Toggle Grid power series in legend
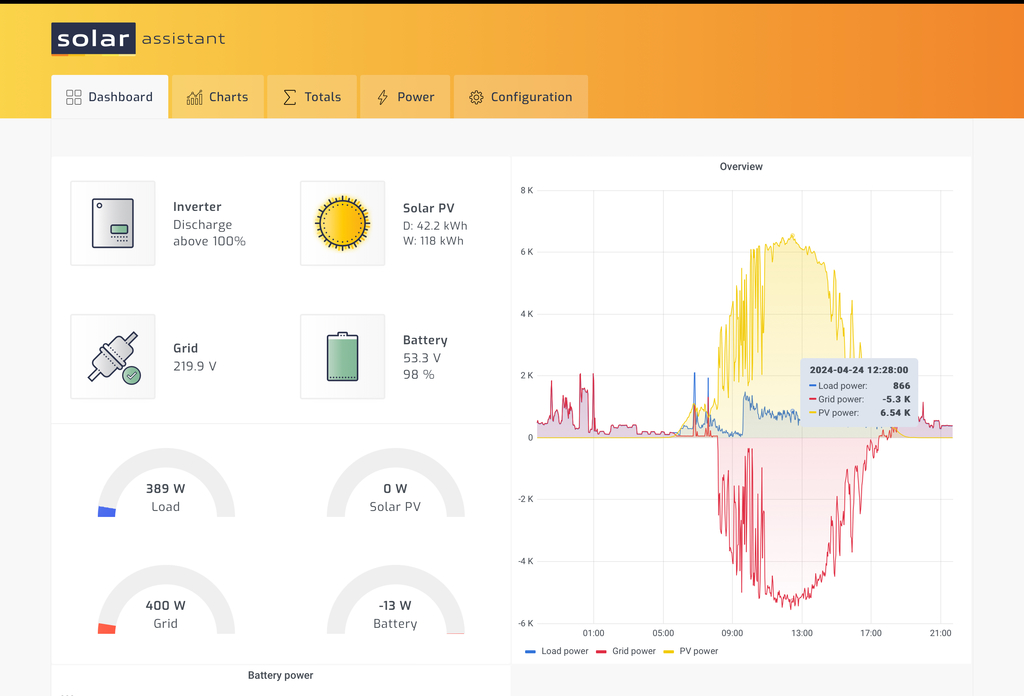The height and width of the screenshot is (696, 1024). [x=626, y=651]
